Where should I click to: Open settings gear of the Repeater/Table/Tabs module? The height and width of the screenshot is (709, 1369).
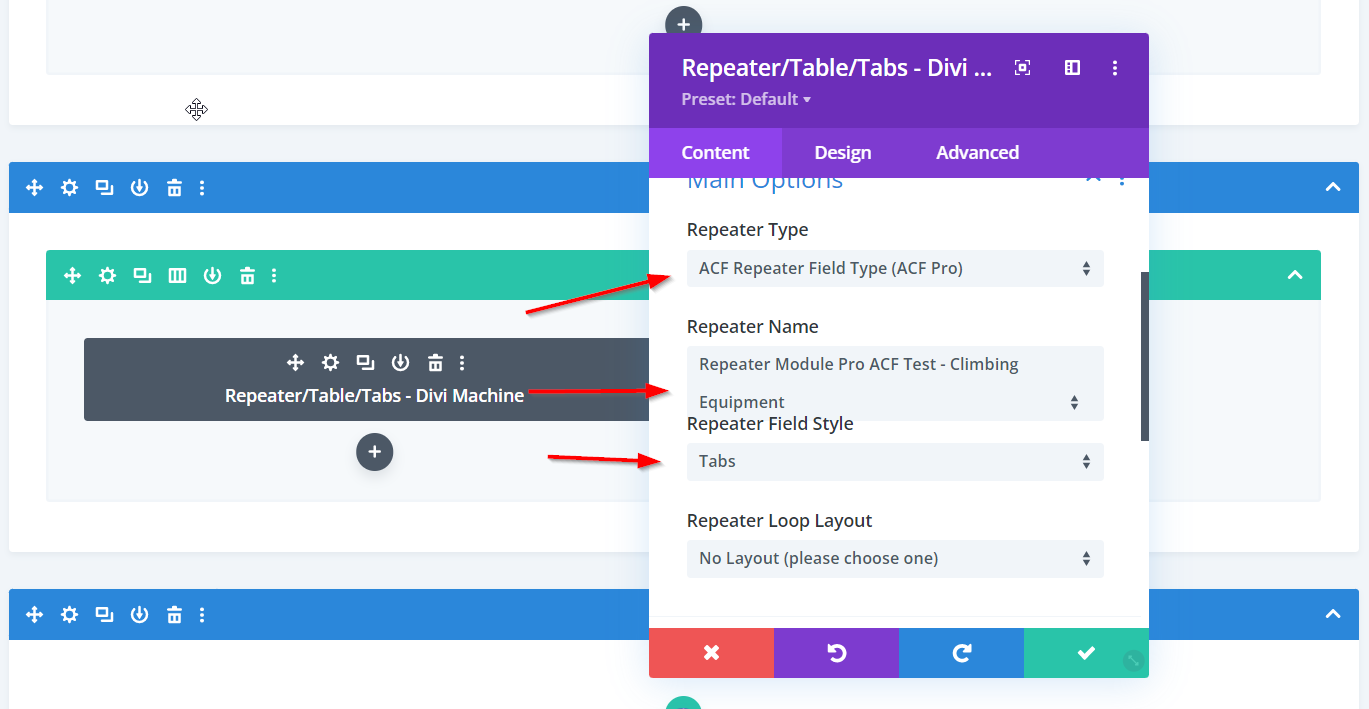coord(330,363)
